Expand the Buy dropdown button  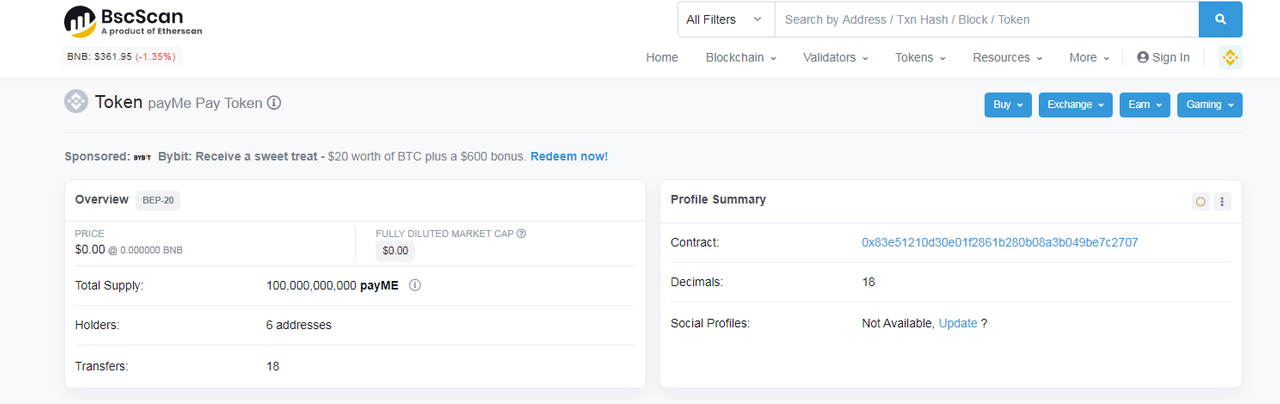coord(1008,105)
